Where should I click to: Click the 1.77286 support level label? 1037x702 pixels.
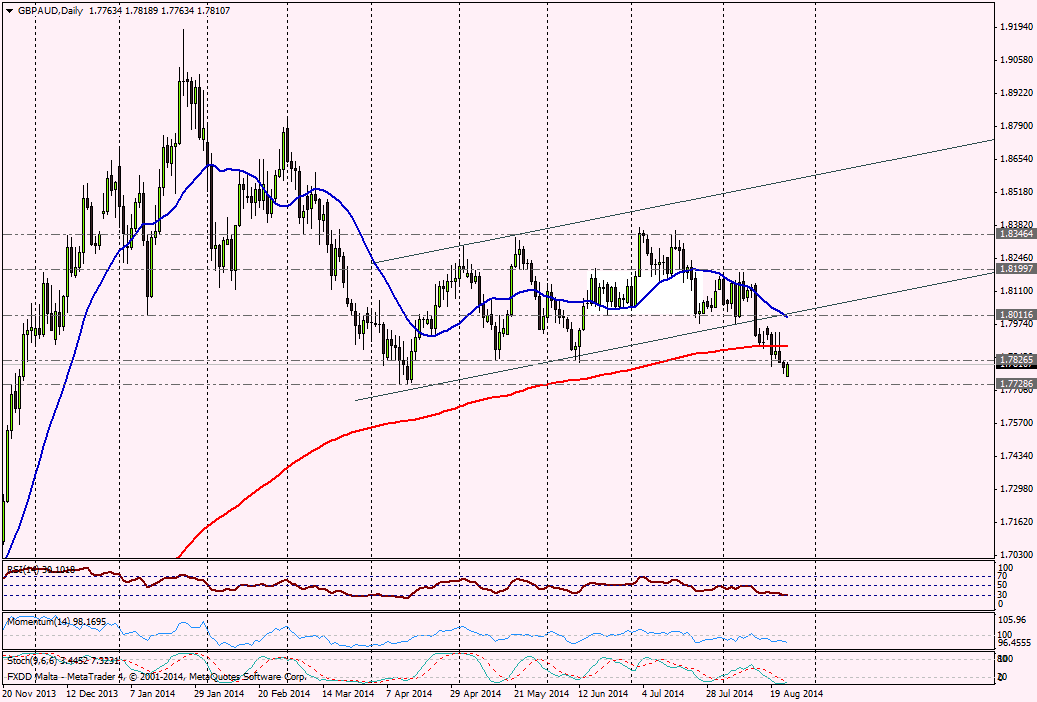(x=1015, y=383)
